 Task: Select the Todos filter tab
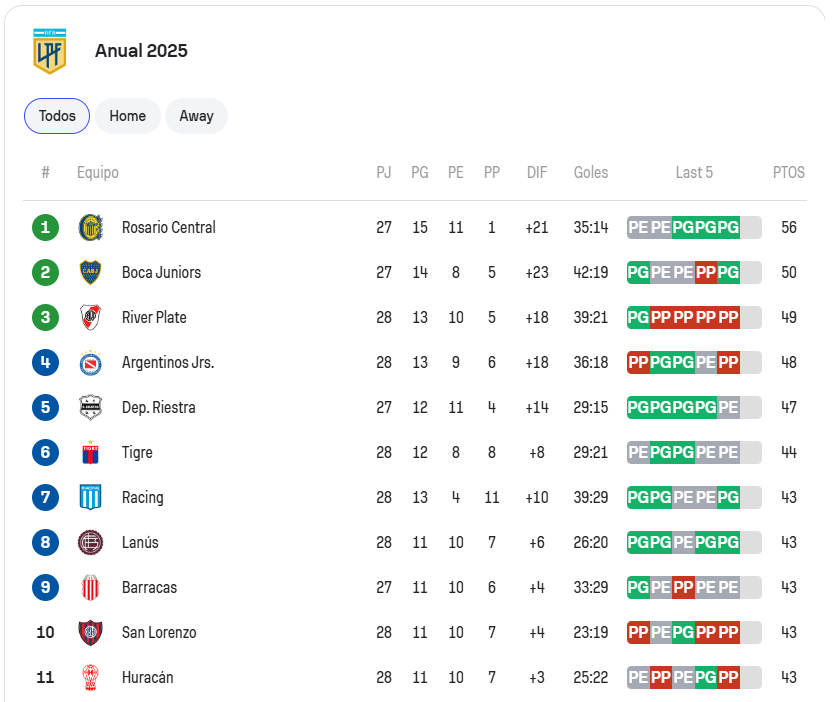57,116
